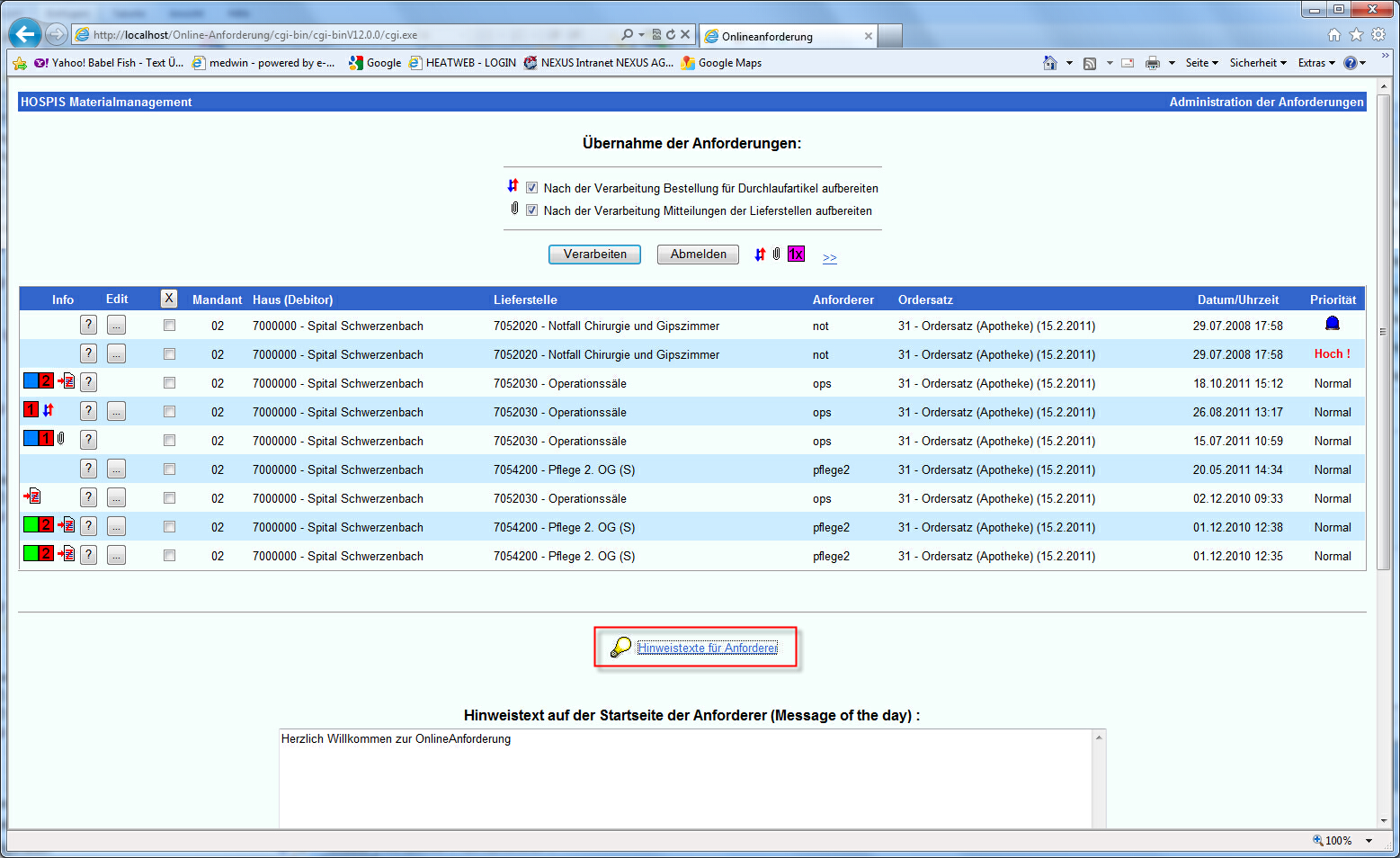Expand the dropdown arrow beside the house icon
1400x858 pixels.
pos(1069,63)
